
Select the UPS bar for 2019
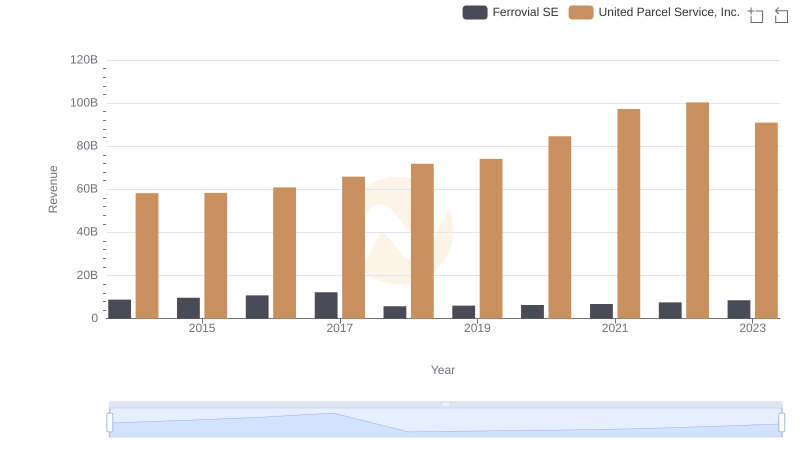[491, 239]
